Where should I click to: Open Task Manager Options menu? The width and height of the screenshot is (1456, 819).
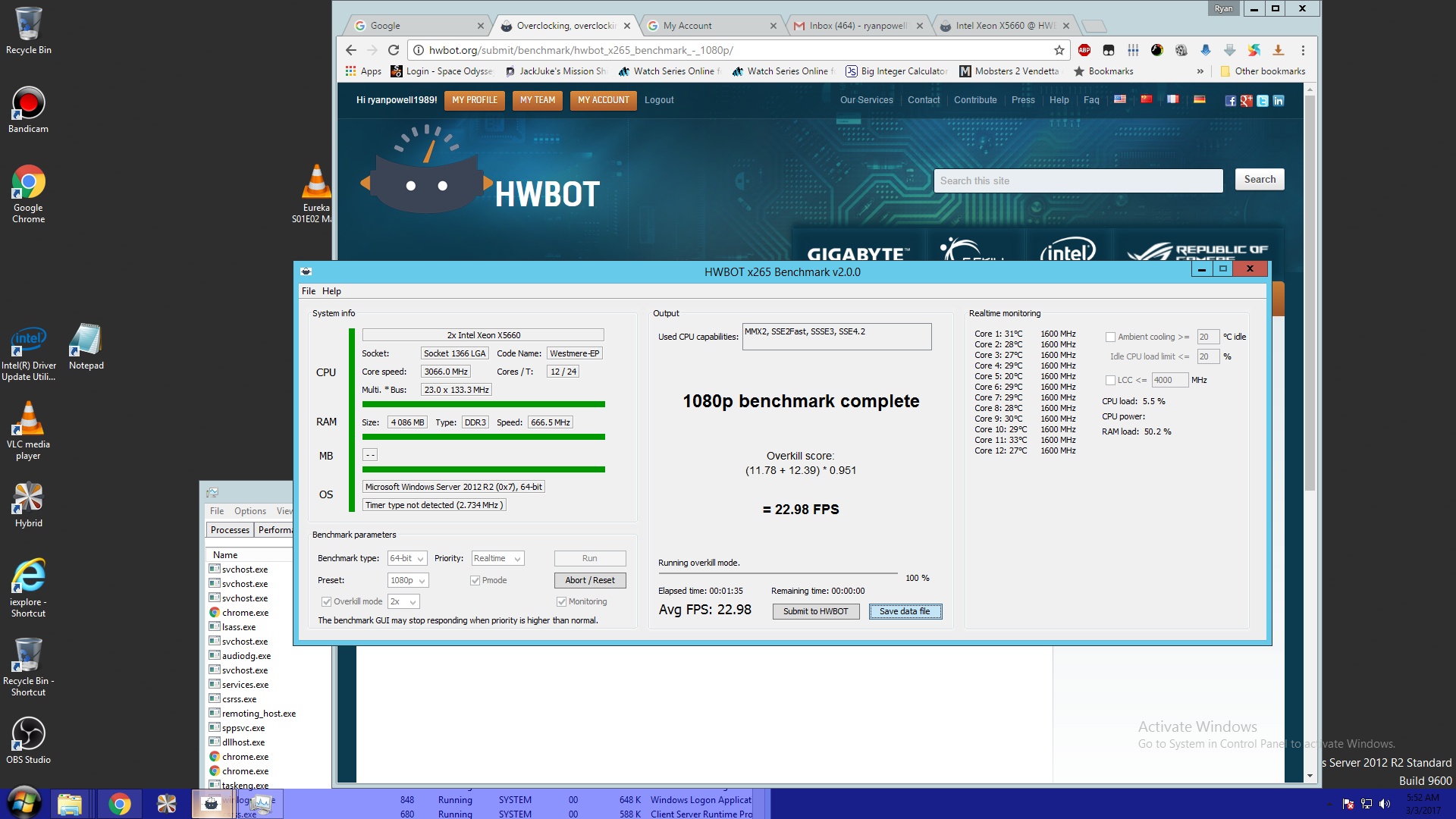(x=249, y=511)
